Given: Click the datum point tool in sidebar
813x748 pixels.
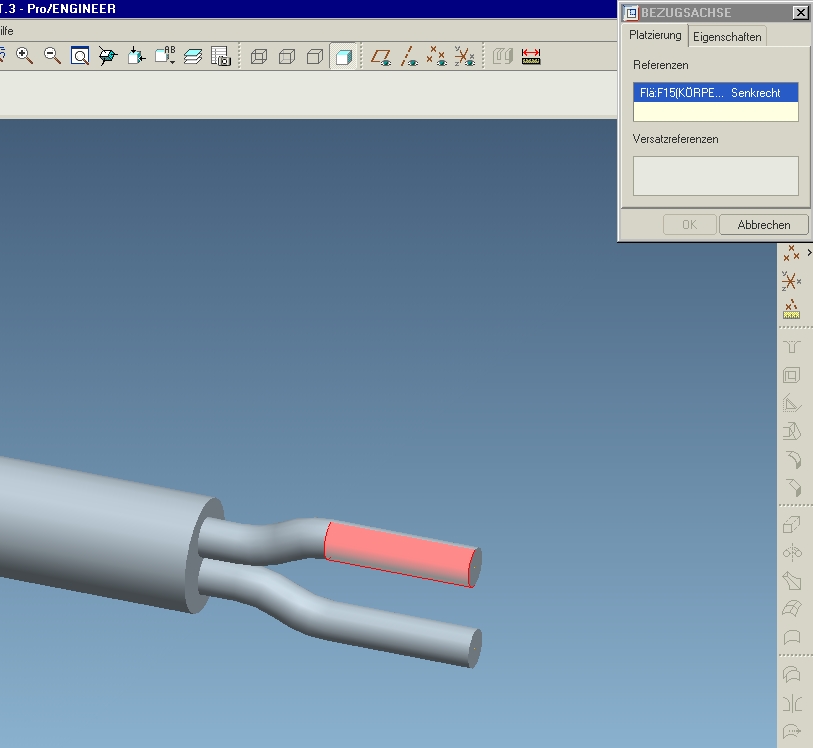Looking at the screenshot, I should [790, 253].
